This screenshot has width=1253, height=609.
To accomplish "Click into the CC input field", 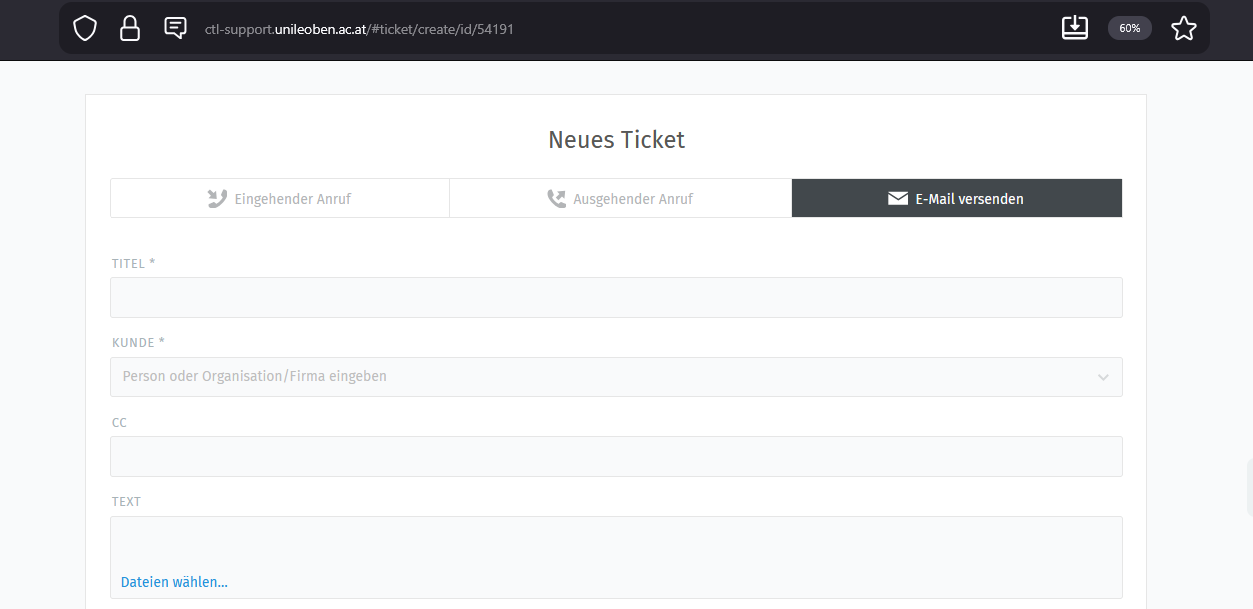I will point(616,457).
